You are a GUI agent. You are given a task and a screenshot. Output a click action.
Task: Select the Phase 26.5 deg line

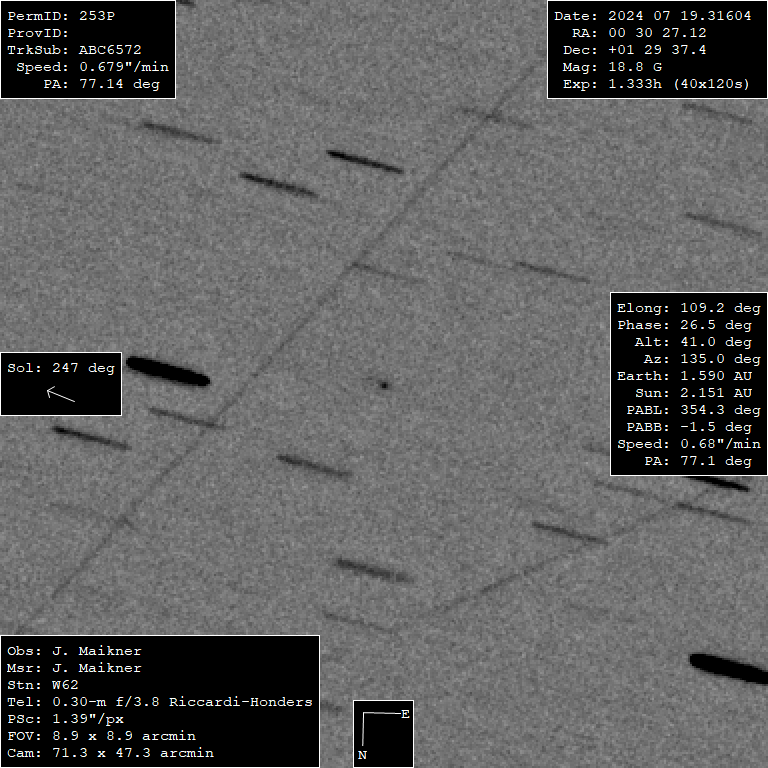(x=684, y=325)
